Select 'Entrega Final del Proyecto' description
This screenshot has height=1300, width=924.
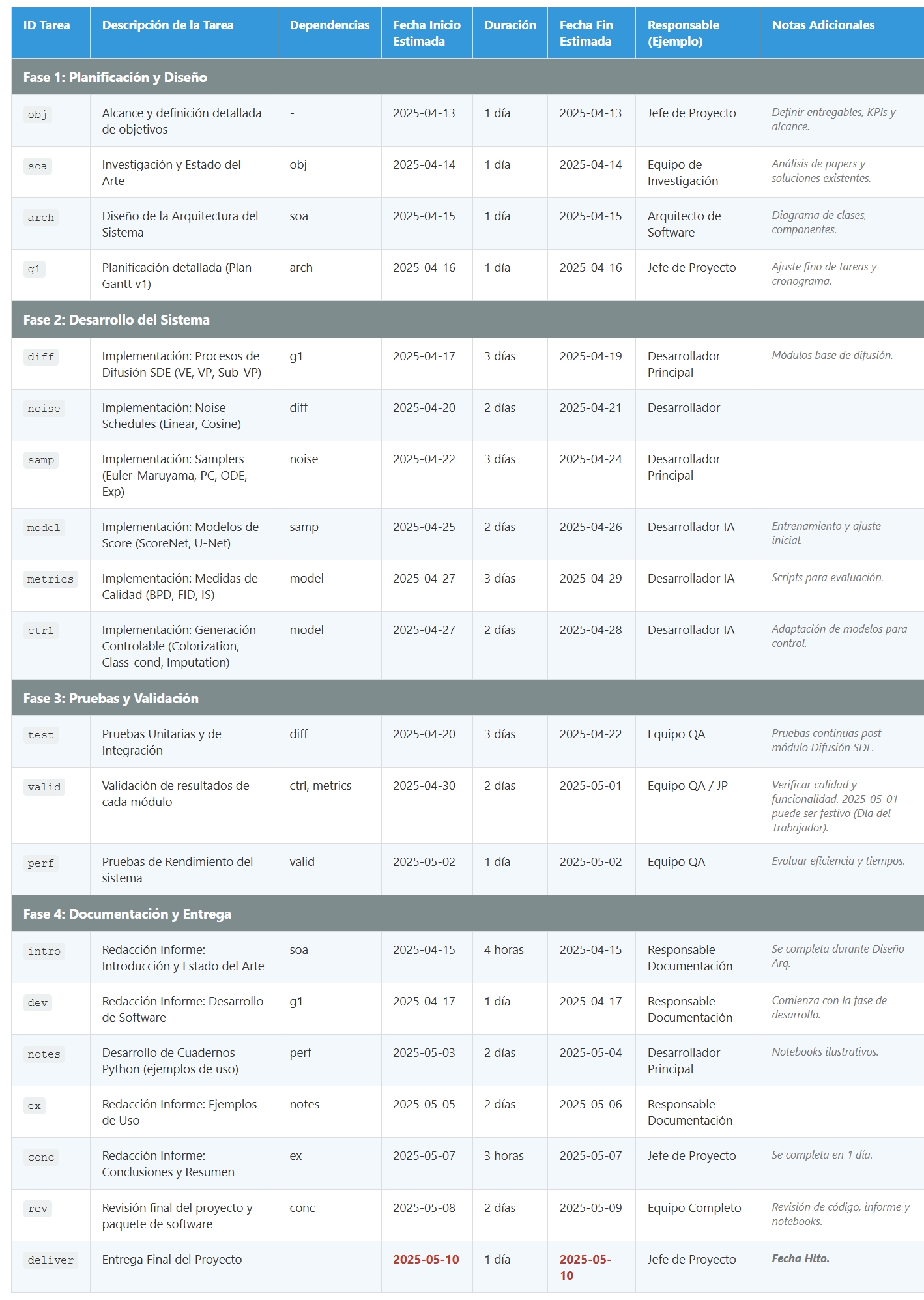[x=172, y=1260]
